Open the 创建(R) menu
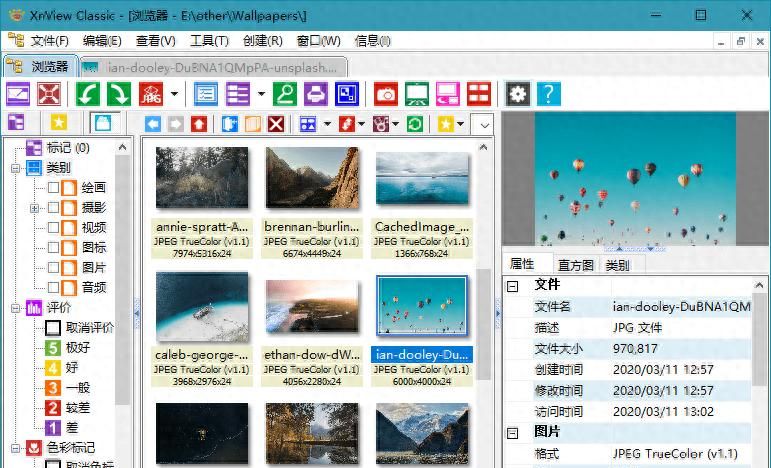The height and width of the screenshot is (468, 771). coord(263,41)
